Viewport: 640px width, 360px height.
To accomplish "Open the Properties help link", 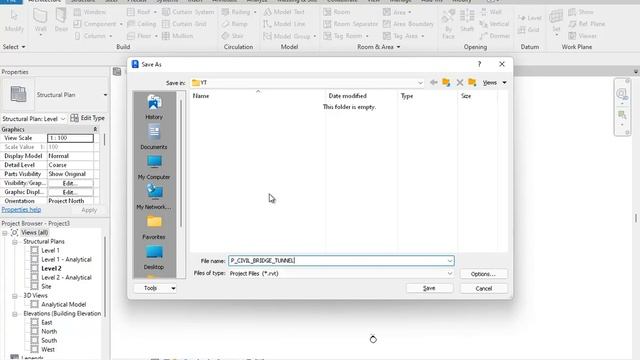I will pos(21,210).
